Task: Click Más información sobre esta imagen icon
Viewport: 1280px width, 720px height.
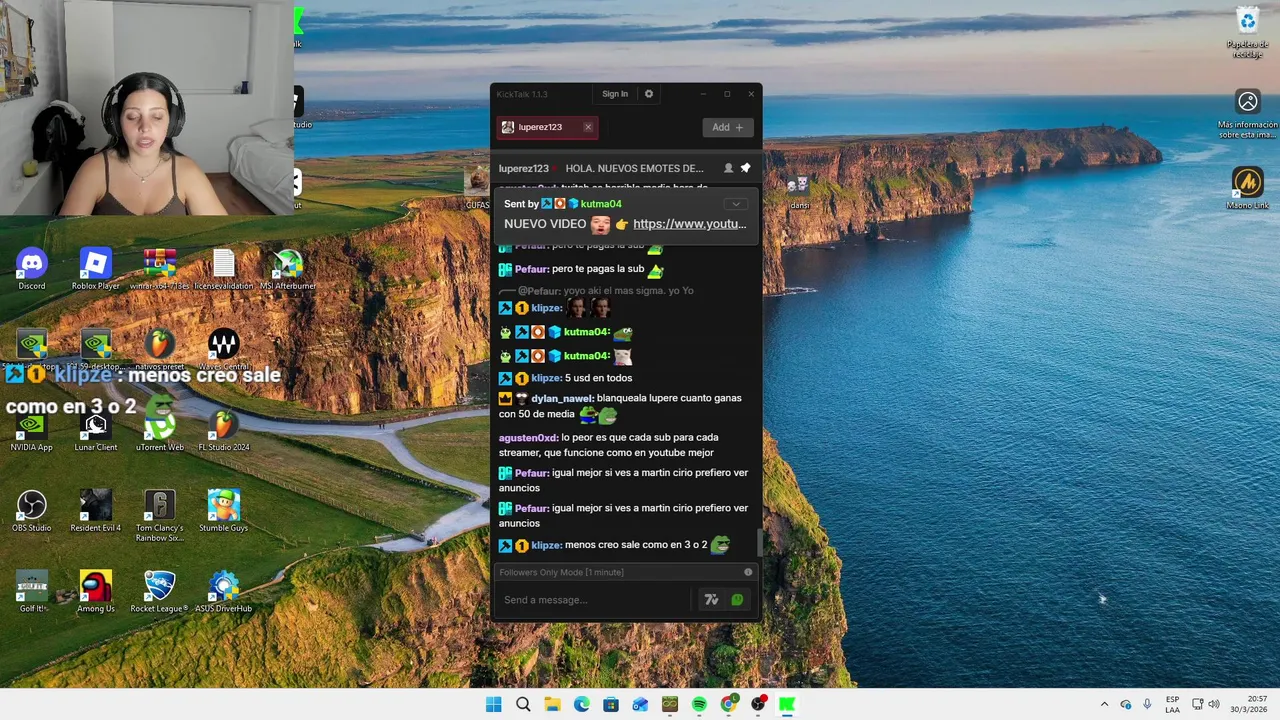Action: coord(1248,114)
